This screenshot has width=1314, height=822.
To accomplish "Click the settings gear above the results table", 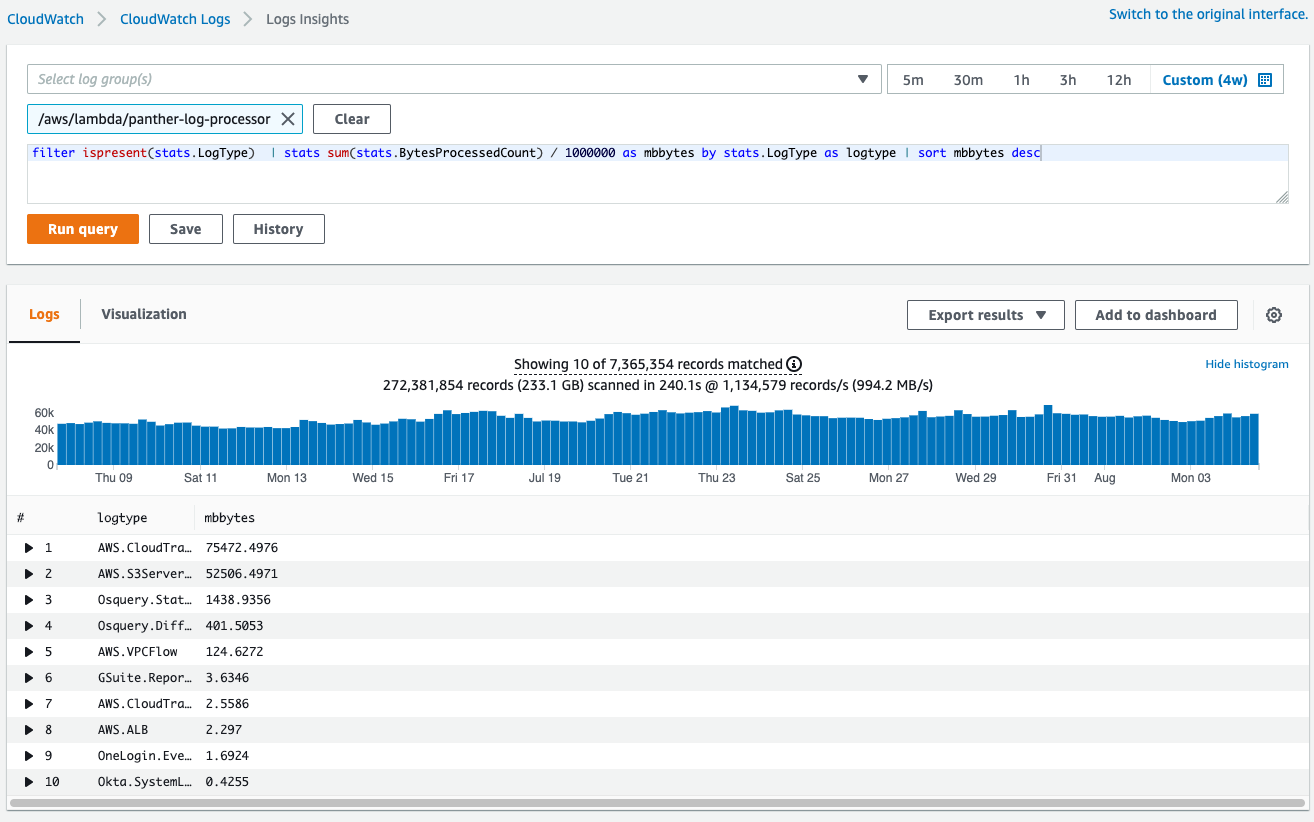I will tap(1274, 314).
